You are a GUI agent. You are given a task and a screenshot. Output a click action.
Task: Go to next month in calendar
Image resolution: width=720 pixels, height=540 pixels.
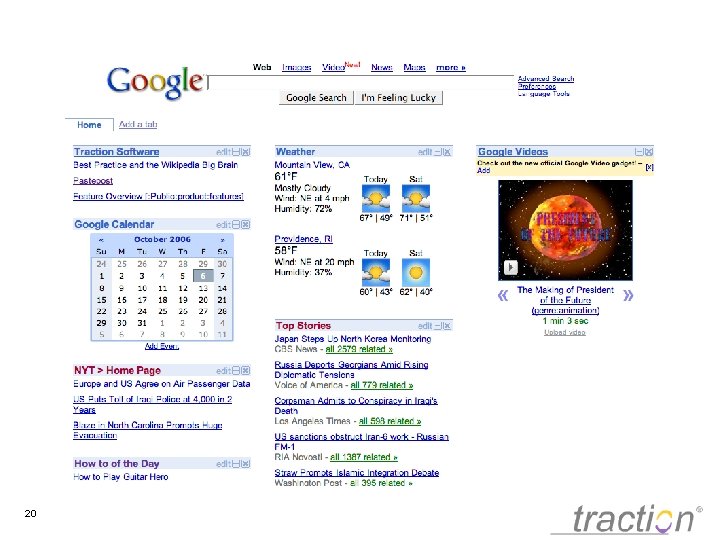[223, 240]
